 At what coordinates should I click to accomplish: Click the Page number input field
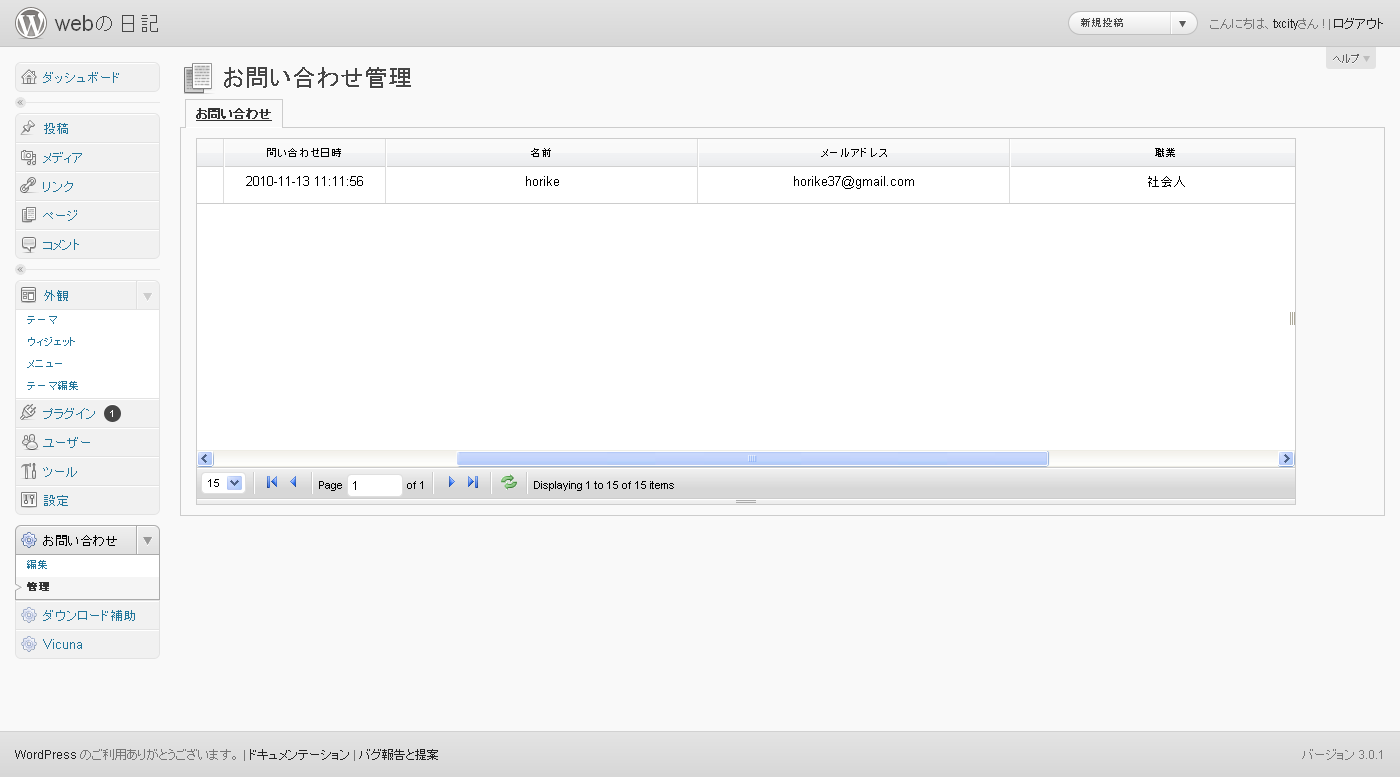374,485
